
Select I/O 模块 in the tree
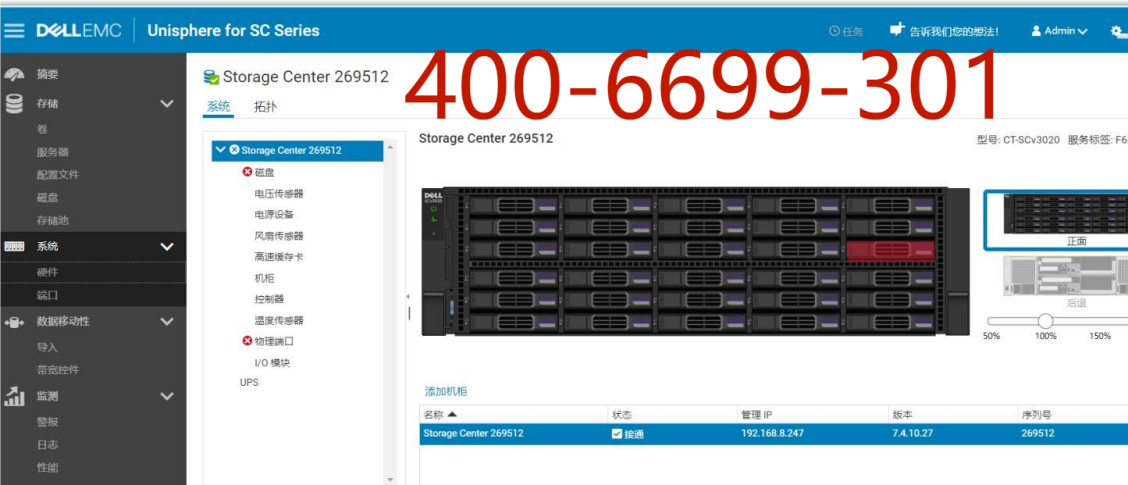pos(273,363)
